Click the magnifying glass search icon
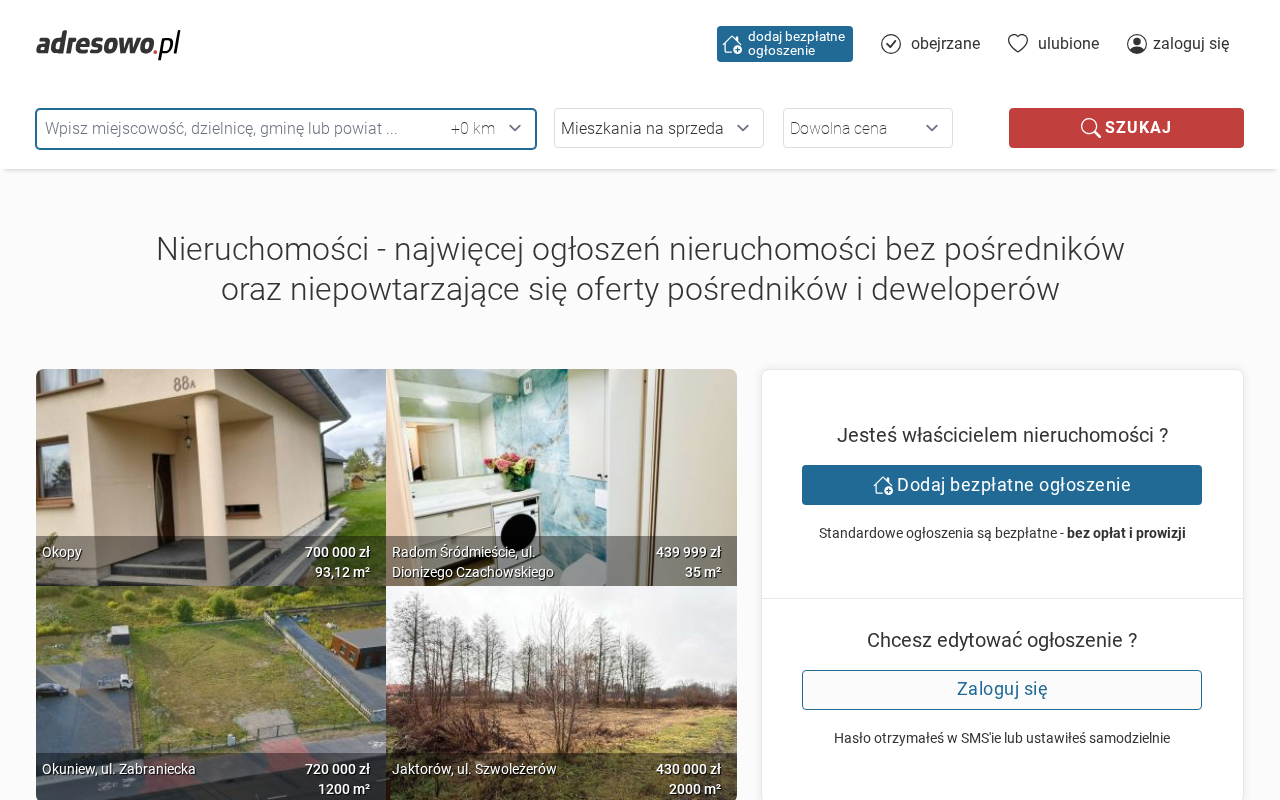The height and width of the screenshot is (800, 1280). (1090, 128)
